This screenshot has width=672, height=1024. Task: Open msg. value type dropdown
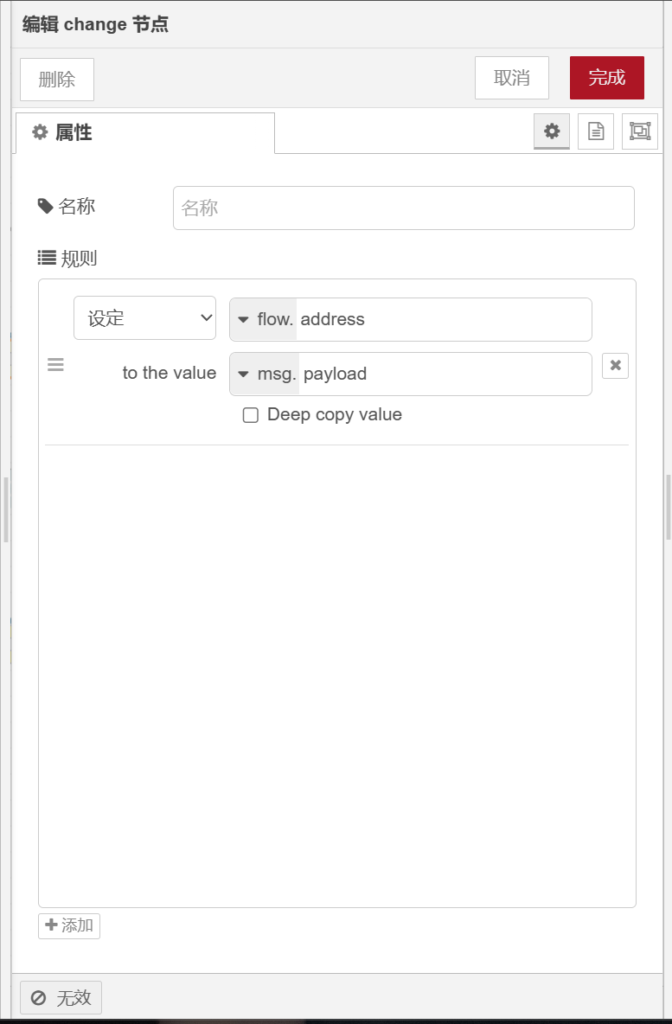click(264, 374)
